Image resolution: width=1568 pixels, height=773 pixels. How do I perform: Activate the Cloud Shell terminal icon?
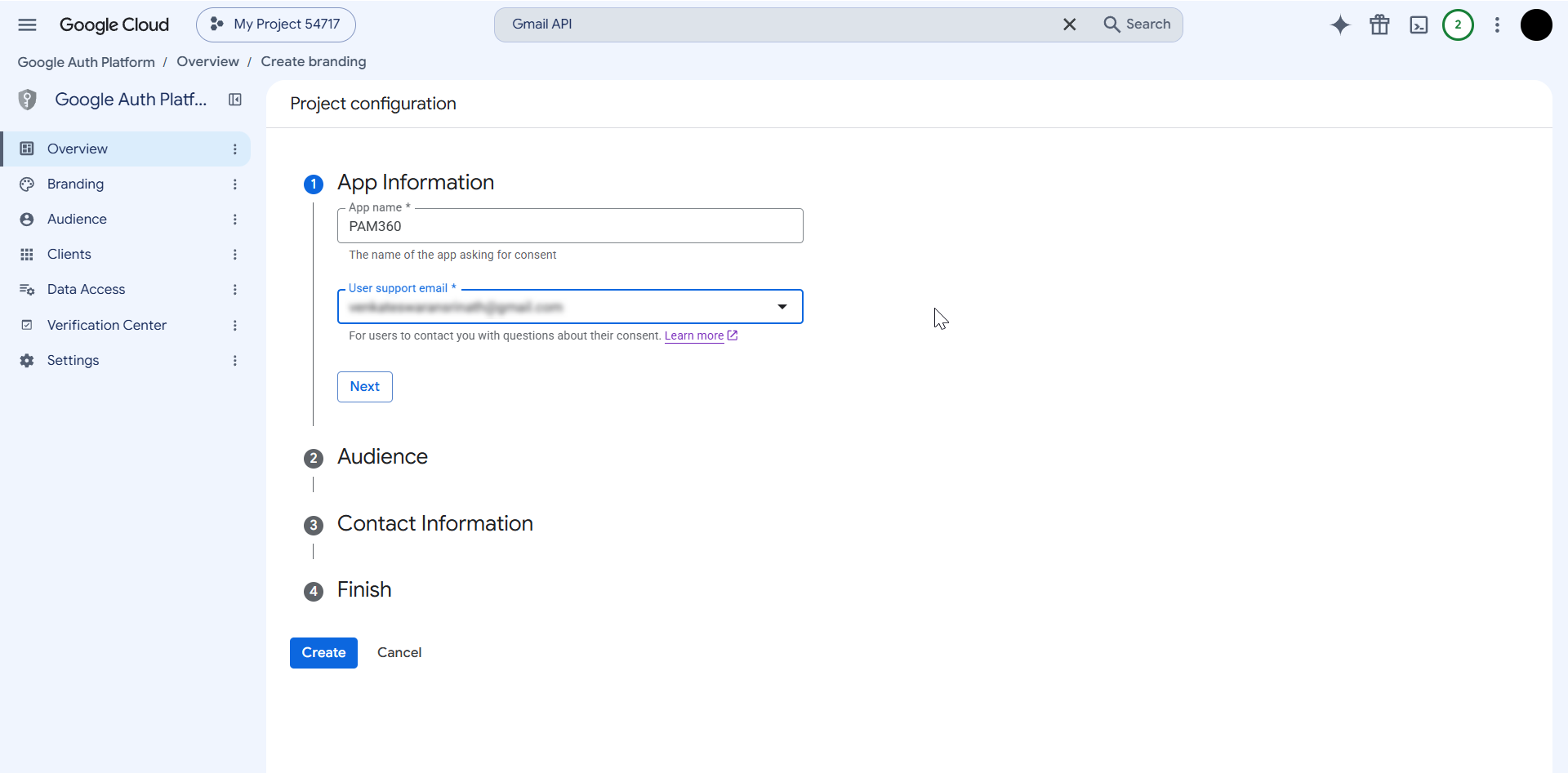(1419, 25)
